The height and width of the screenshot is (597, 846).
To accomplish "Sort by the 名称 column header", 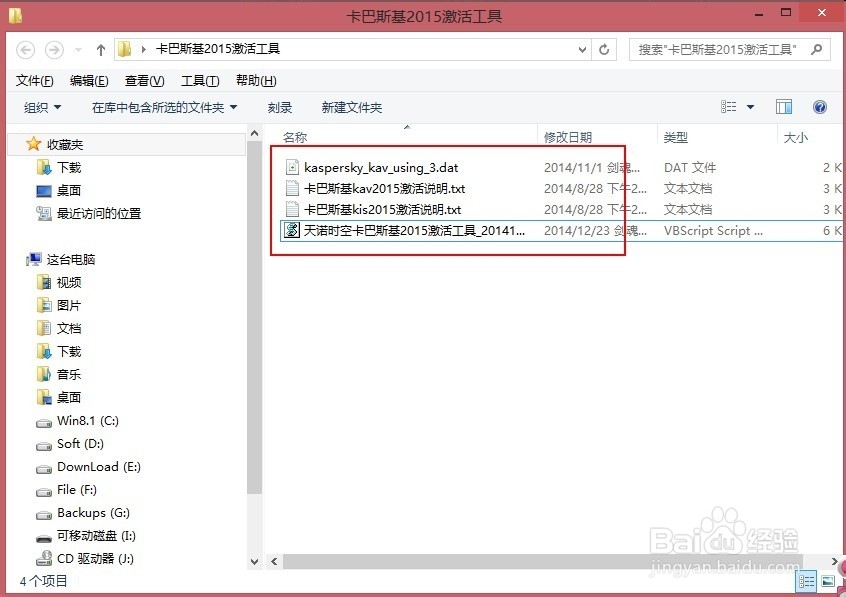I will tap(295, 138).
